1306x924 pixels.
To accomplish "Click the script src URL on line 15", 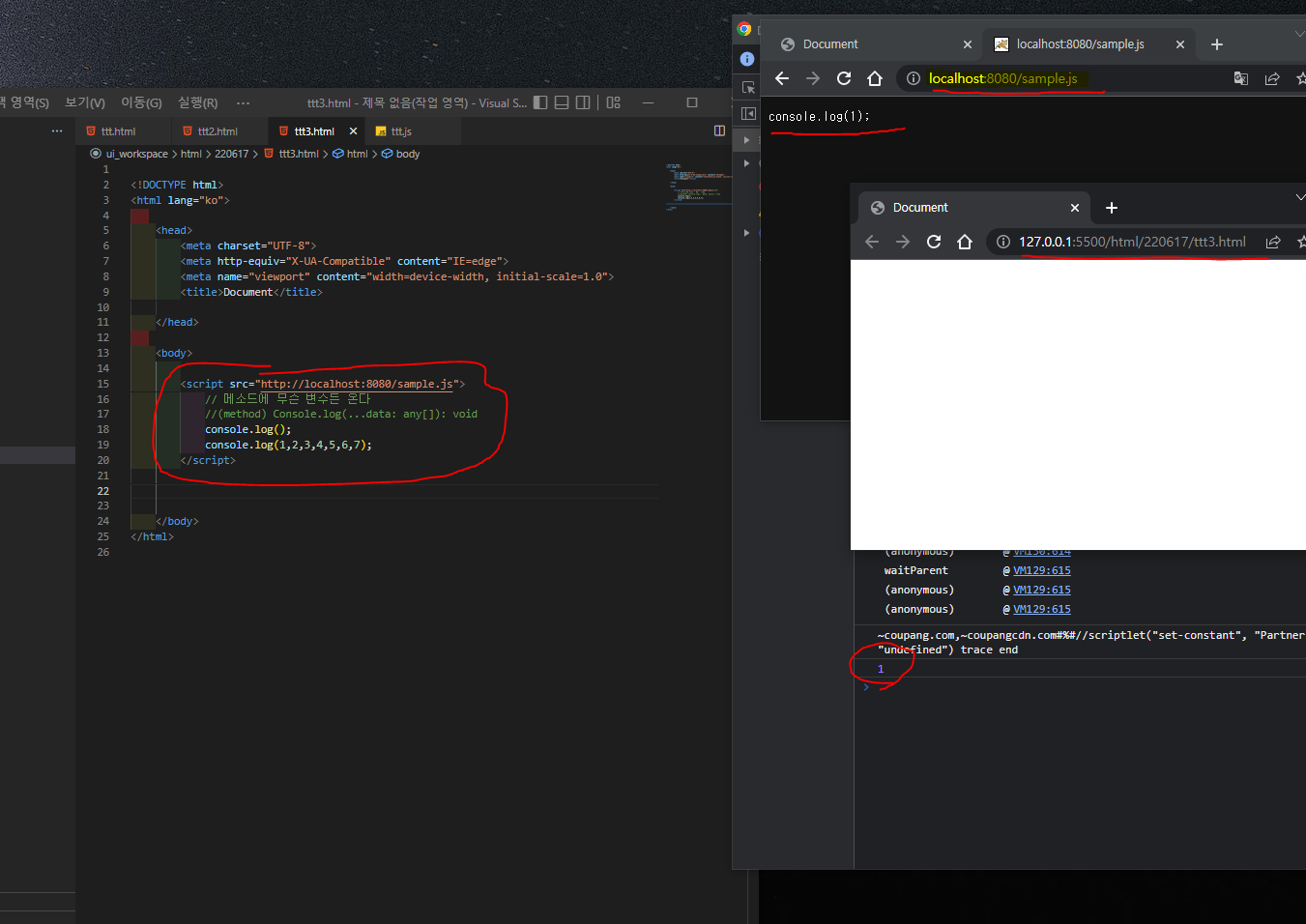I will (x=357, y=384).
